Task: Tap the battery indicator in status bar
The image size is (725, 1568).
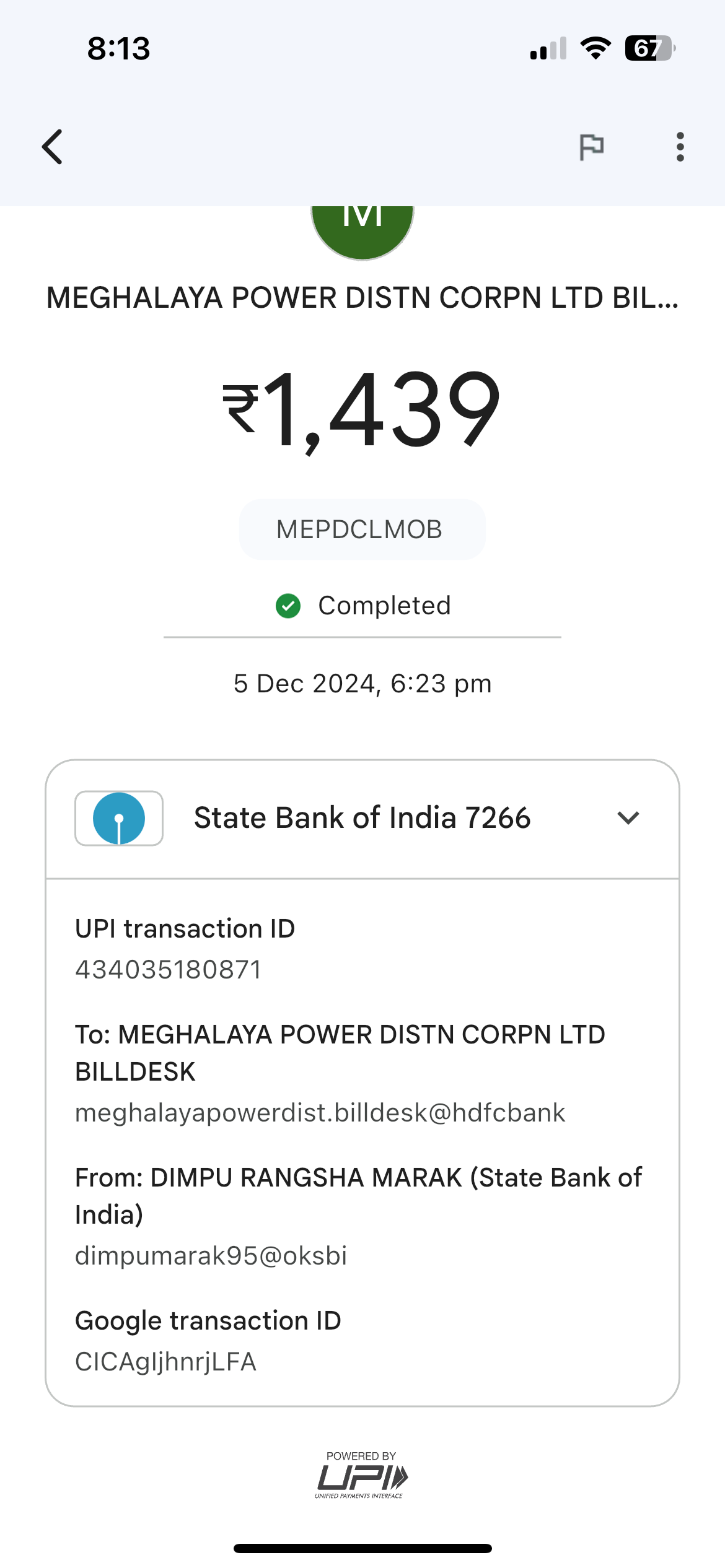Action: (x=649, y=48)
